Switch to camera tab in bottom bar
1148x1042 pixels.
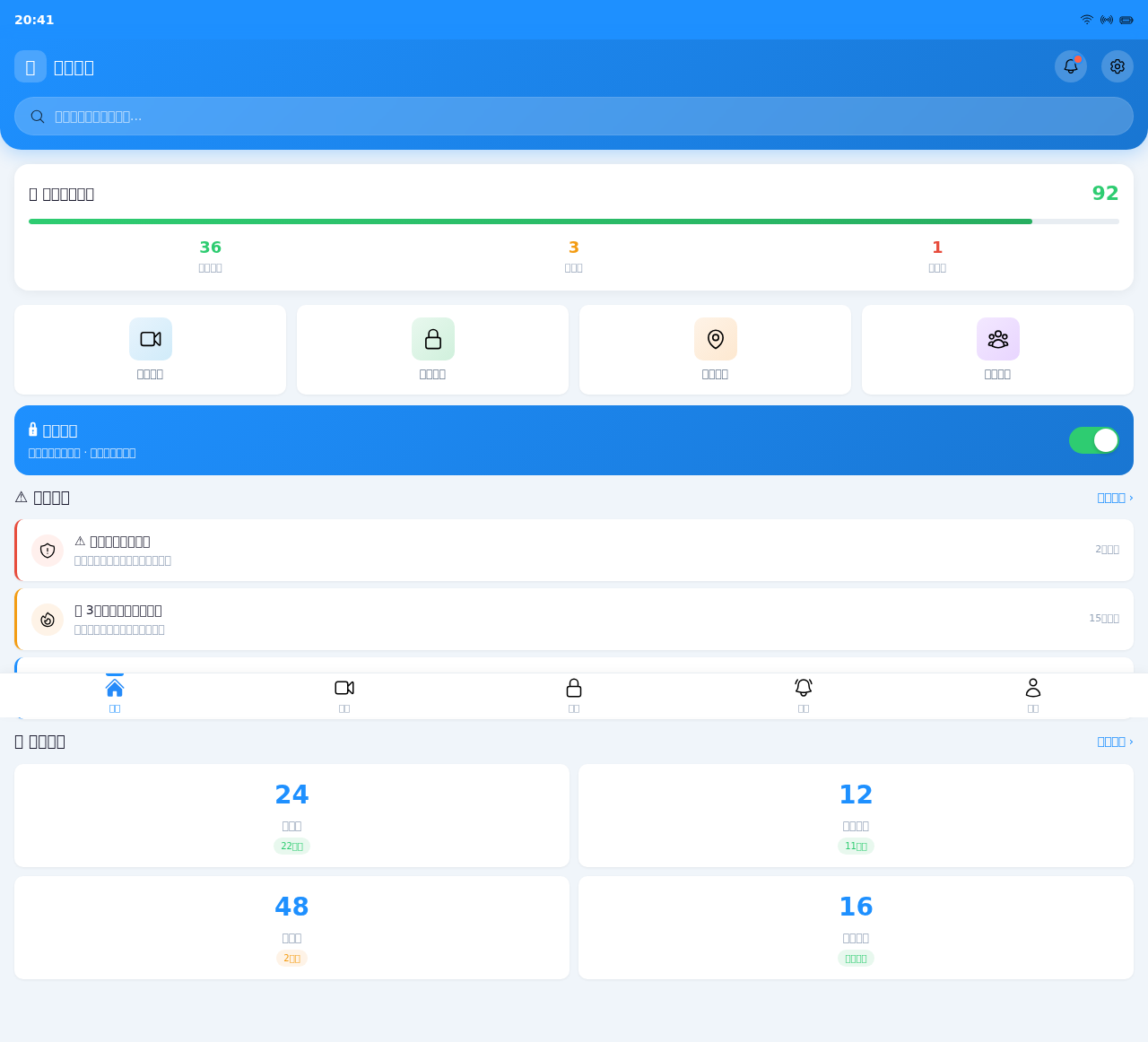point(344,695)
